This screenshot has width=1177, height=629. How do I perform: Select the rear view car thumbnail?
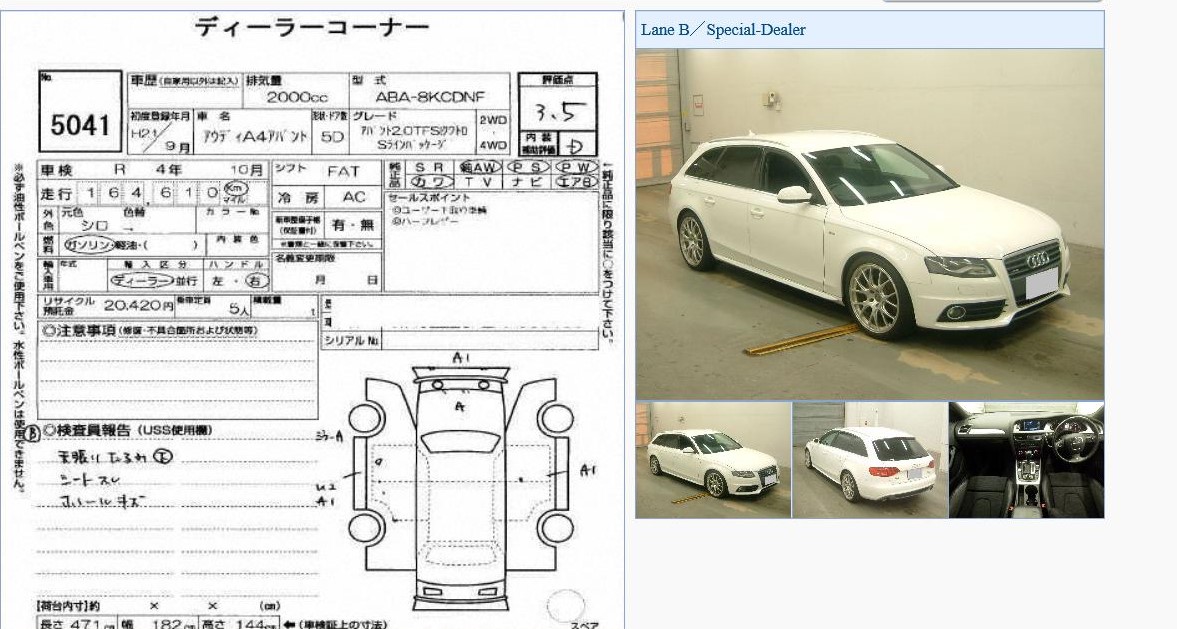click(x=870, y=460)
